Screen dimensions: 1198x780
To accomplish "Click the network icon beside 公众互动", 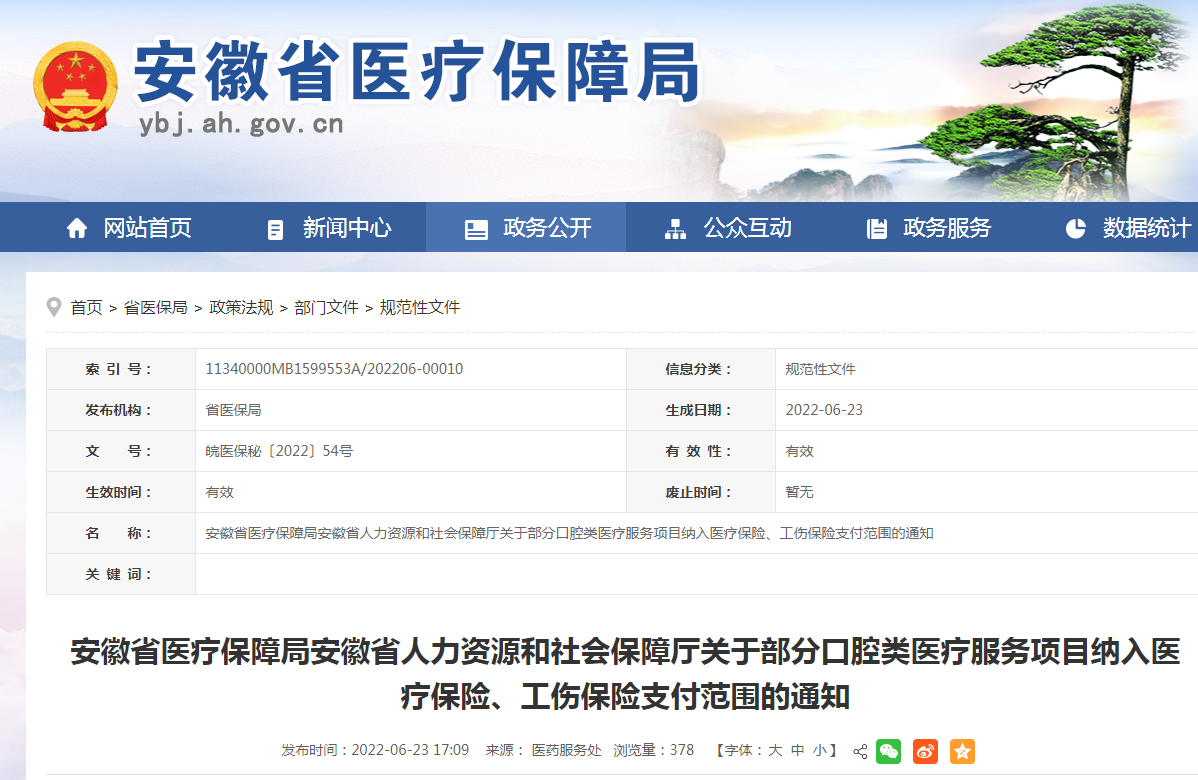I will [x=675, y=229].
